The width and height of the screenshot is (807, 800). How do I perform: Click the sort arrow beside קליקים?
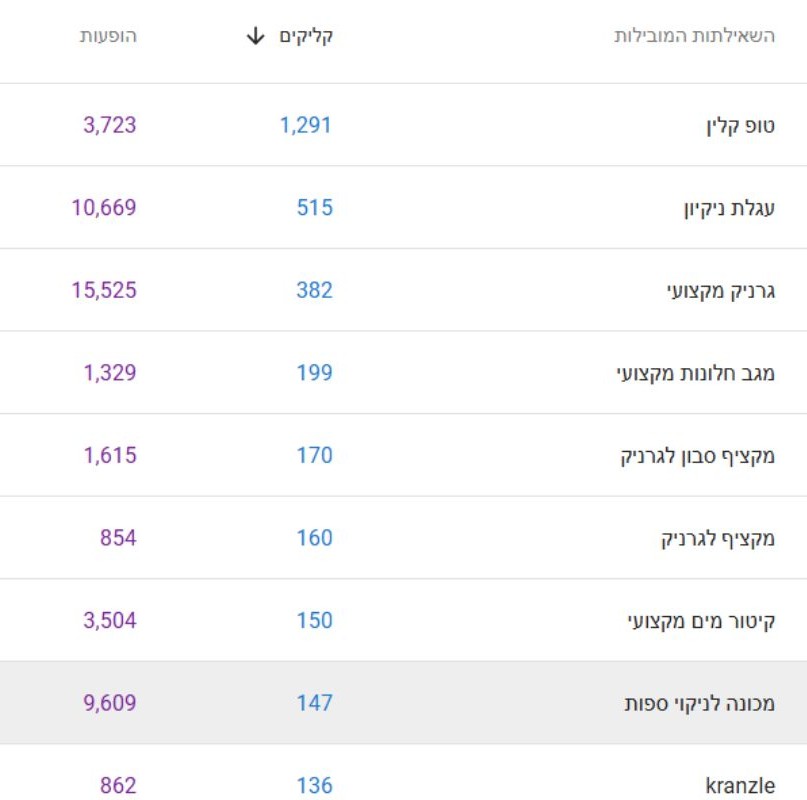coord(256,37)
